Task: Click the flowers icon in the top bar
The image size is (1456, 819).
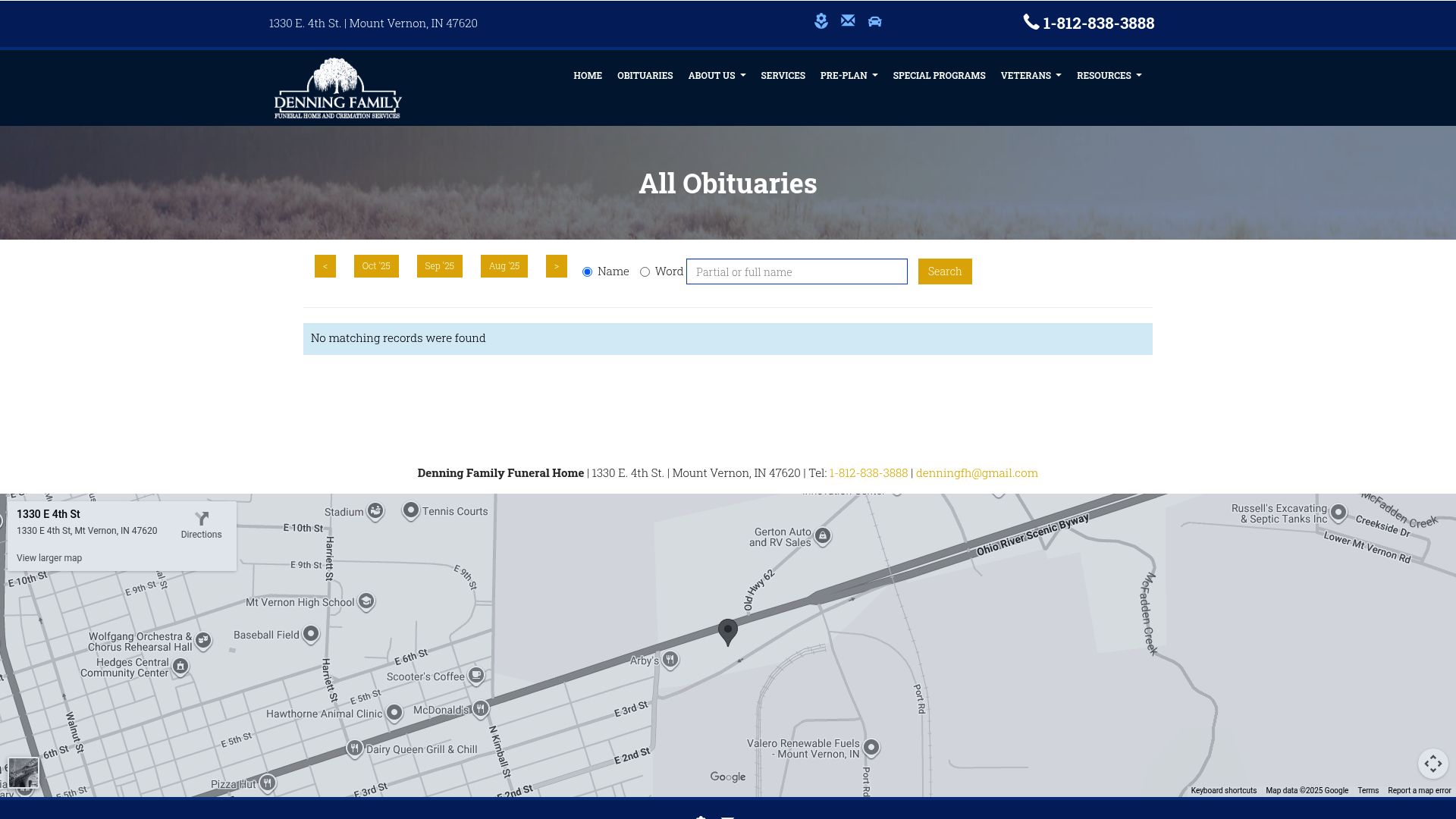Action: (821, 22)
